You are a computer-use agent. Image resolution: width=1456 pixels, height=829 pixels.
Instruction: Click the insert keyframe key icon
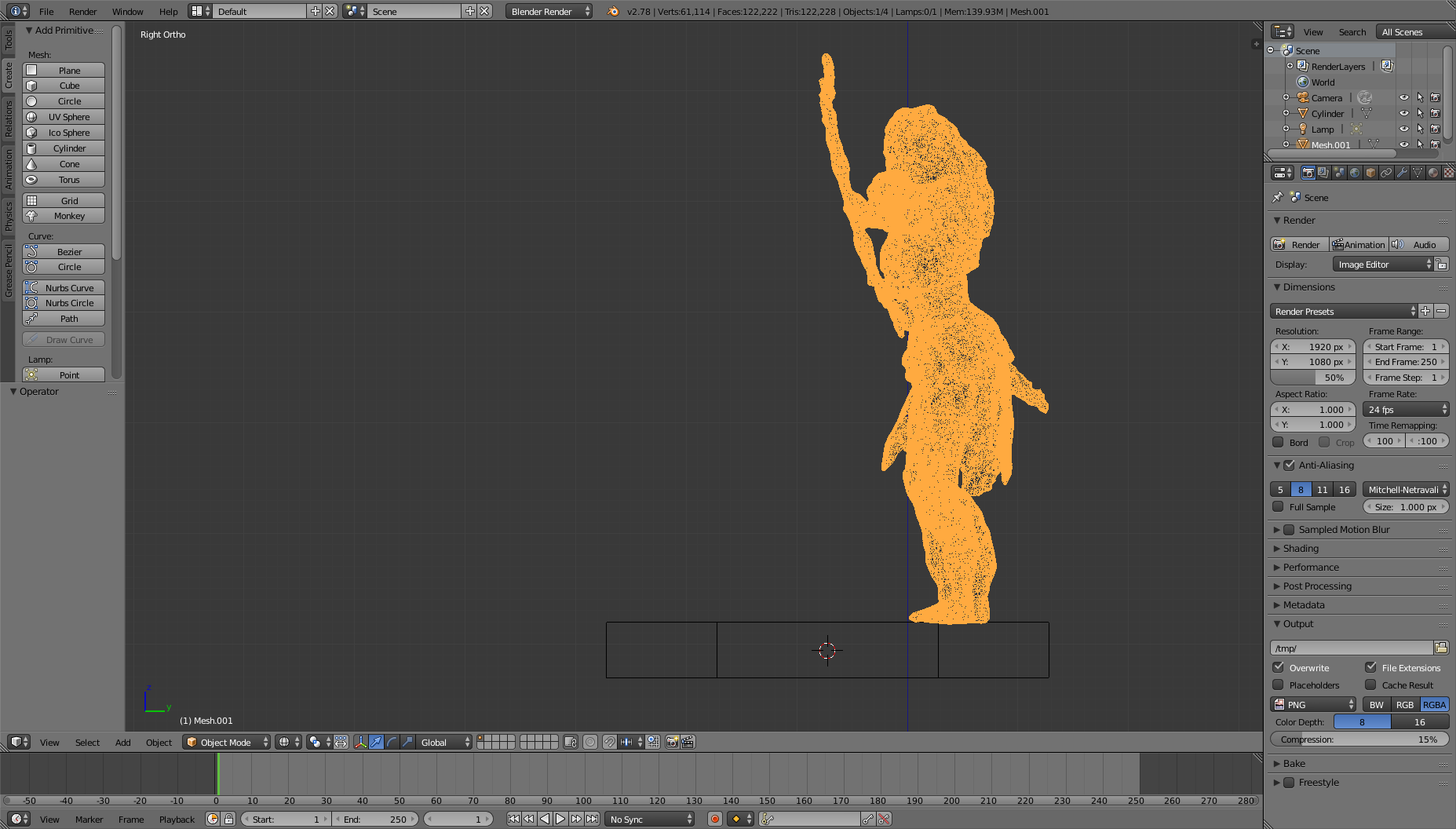(x=868, y=819)
